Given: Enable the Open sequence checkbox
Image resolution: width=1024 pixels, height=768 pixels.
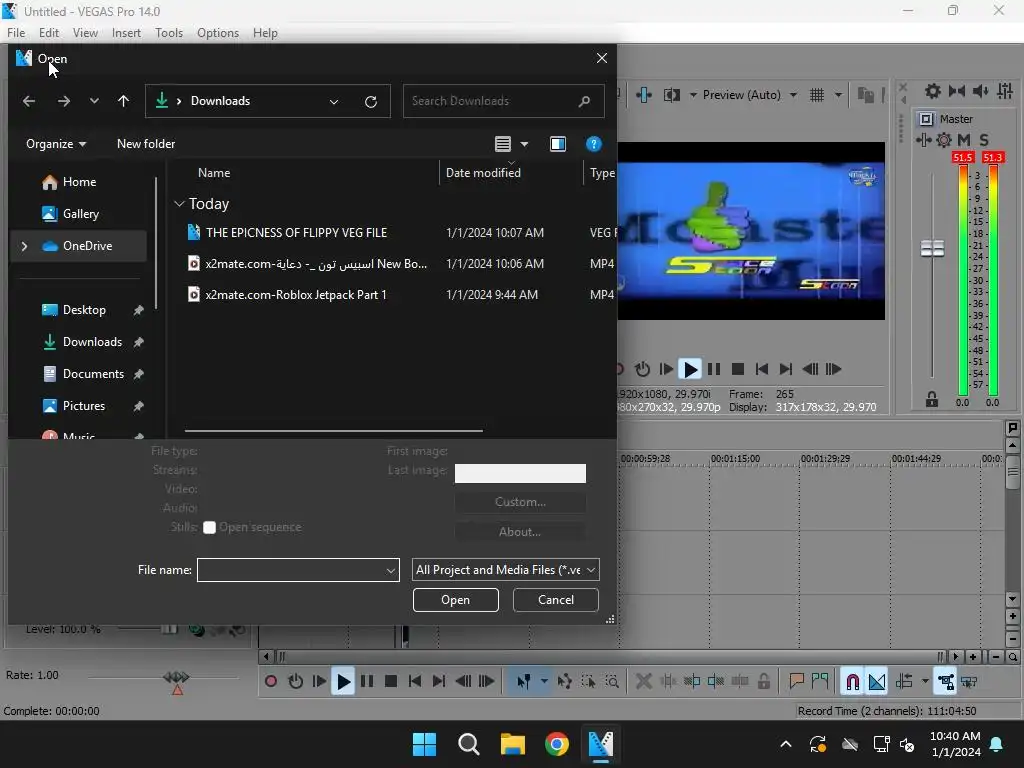Looking at the screenshot, I should click(x=209, y=528).
